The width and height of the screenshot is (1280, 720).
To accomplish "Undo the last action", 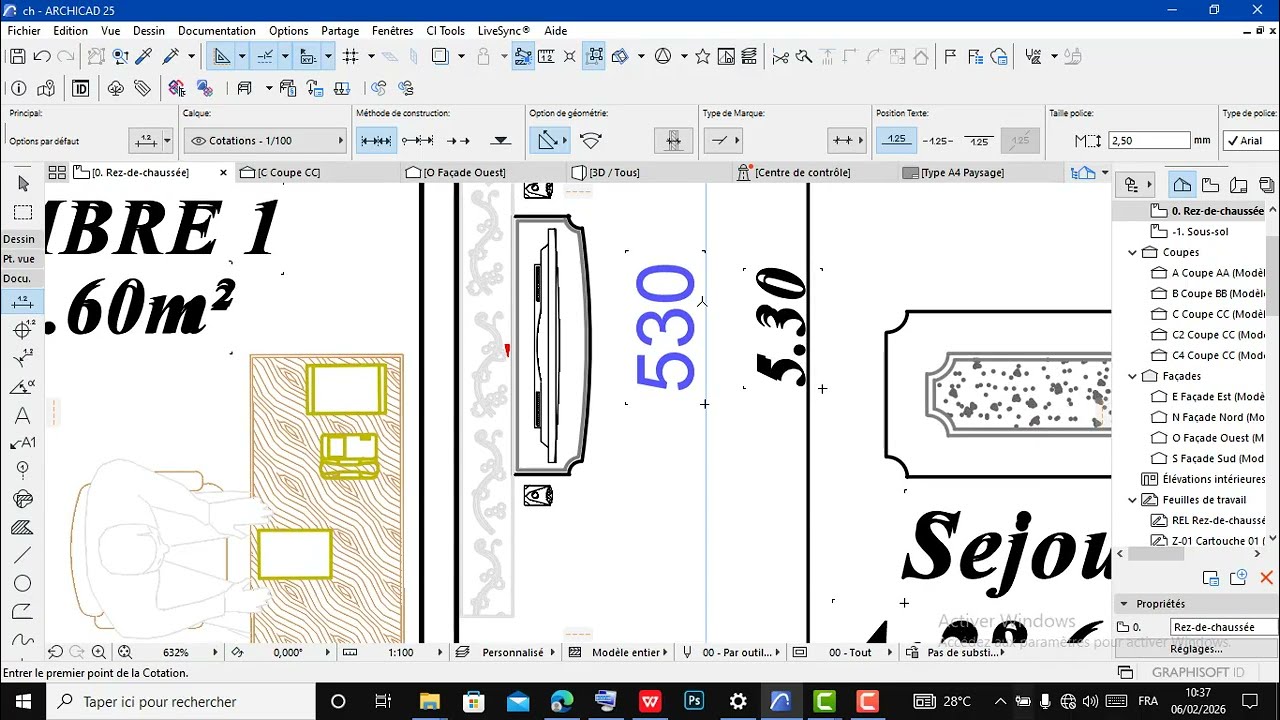I will [x=42, y=56].
